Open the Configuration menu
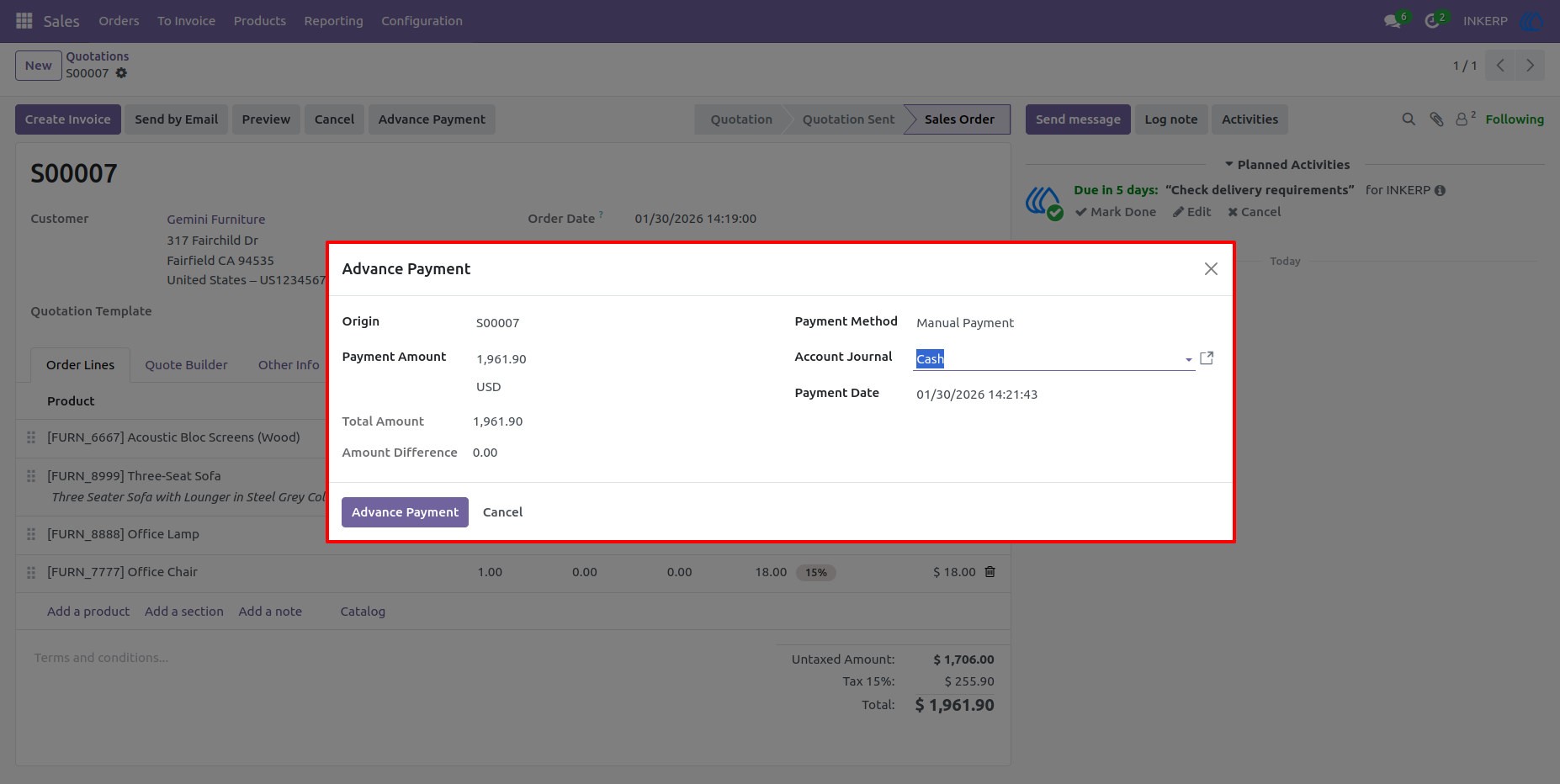Viewport: 1560px width, 784px height. (x=422, y=21)
